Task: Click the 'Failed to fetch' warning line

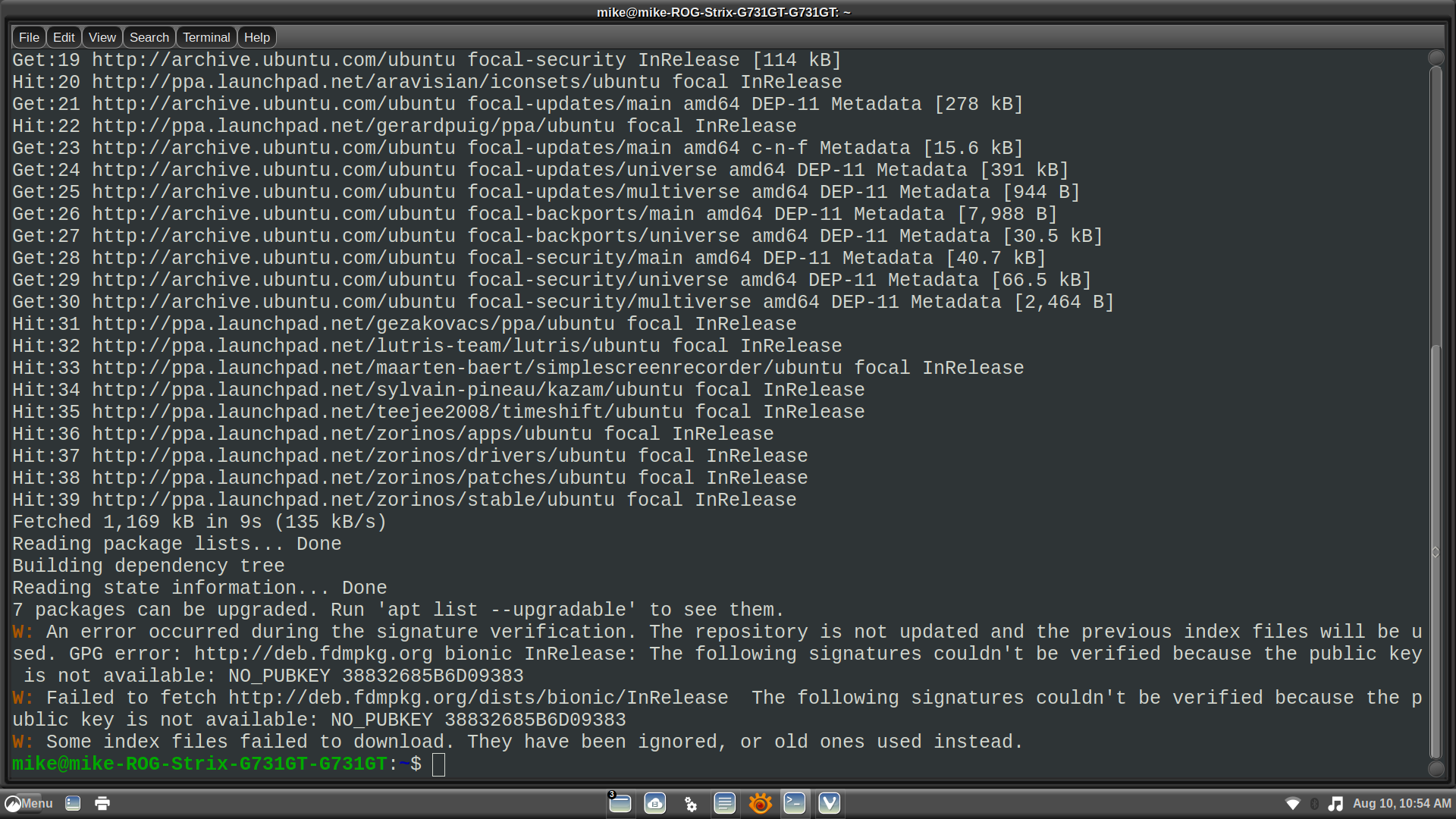Action: pyautogui.click(x=717, y=708)
